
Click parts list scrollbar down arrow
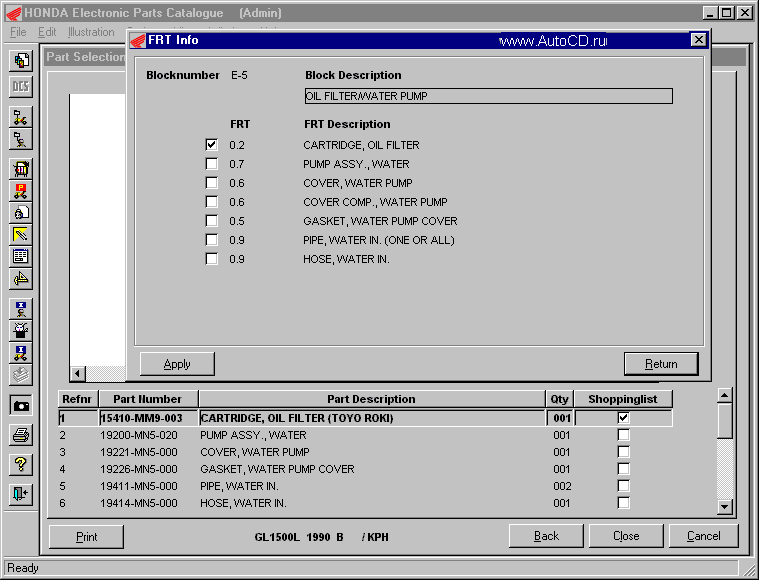725,506
